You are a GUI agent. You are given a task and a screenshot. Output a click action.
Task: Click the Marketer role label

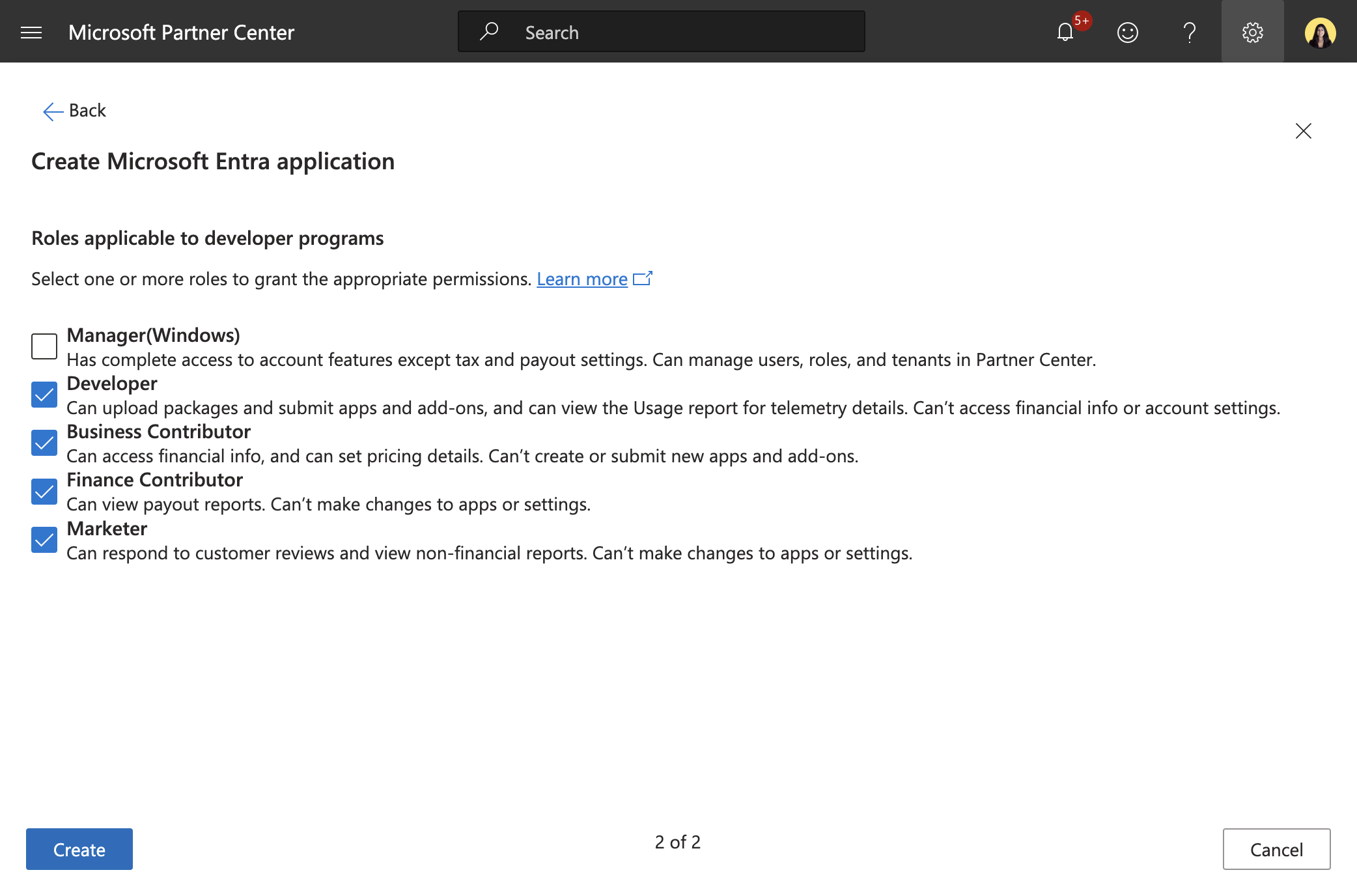click(x=107, y=528)
